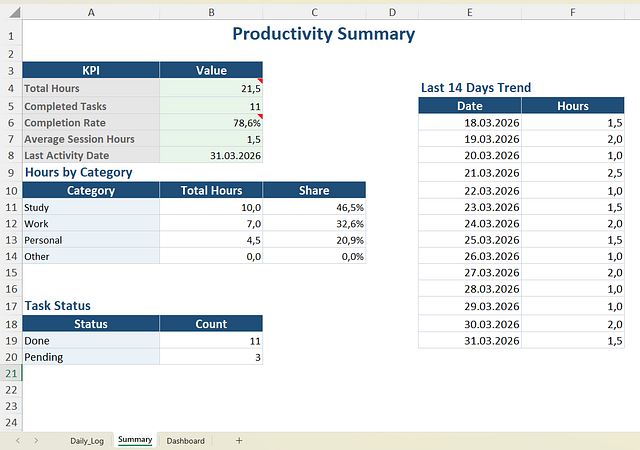Click the 21.03.2026 date cell
Image resolution: width=640 pixels, height=450 pixels.
(x=470, y=172)
